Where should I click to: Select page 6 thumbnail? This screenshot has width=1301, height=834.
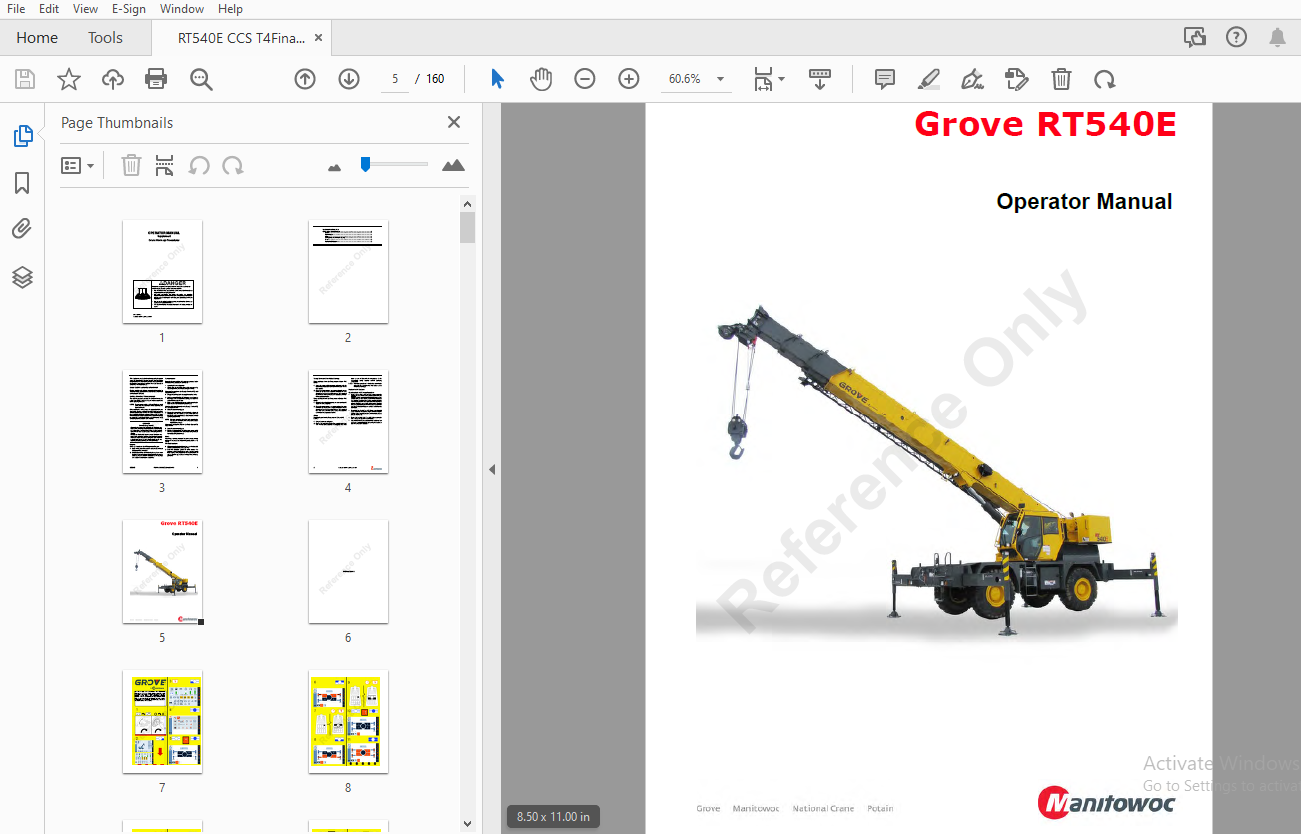coord(348,571)
